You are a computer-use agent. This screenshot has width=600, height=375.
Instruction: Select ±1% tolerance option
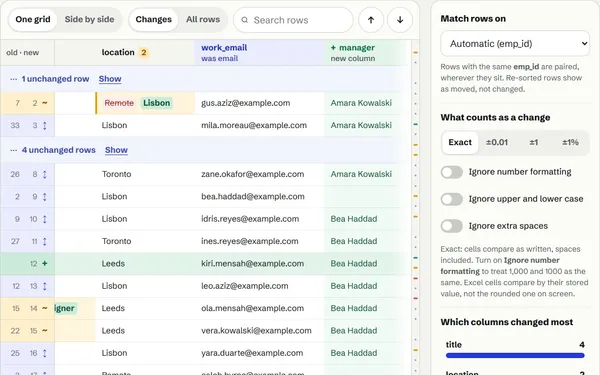click(x=570, y=143)
